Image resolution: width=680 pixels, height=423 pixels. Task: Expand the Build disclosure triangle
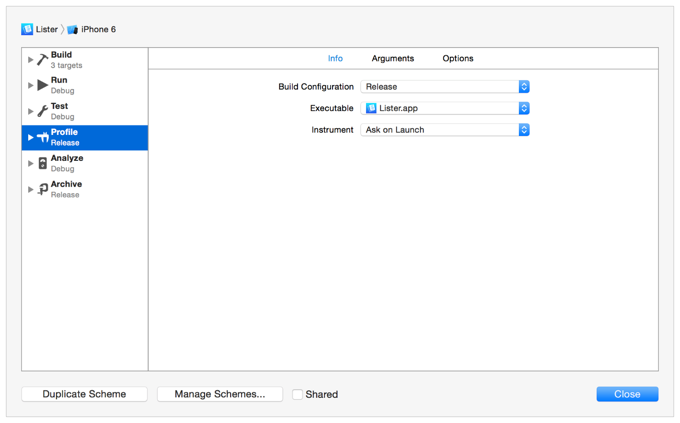coord(30,59)
